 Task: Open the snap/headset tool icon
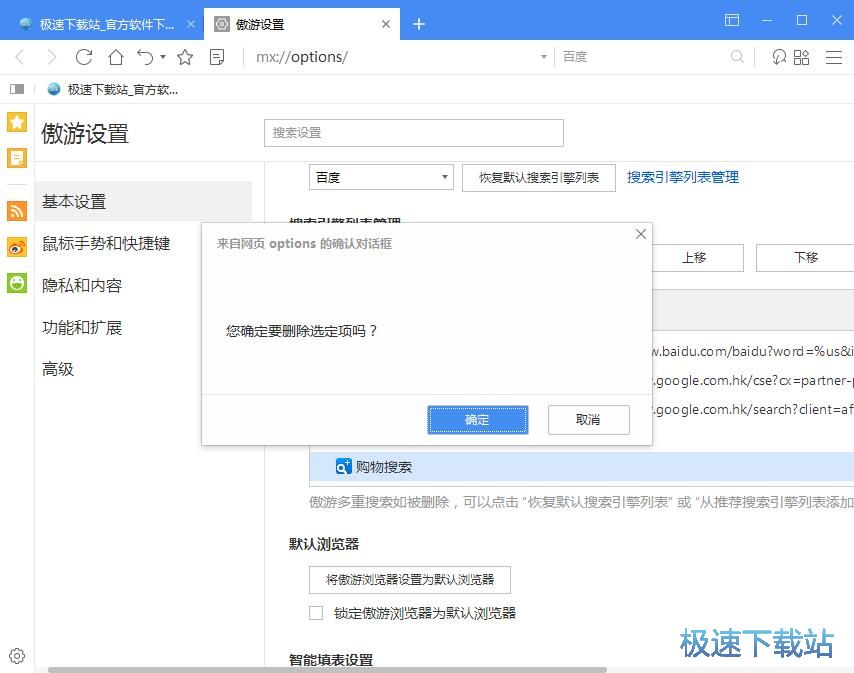(779, 57)
